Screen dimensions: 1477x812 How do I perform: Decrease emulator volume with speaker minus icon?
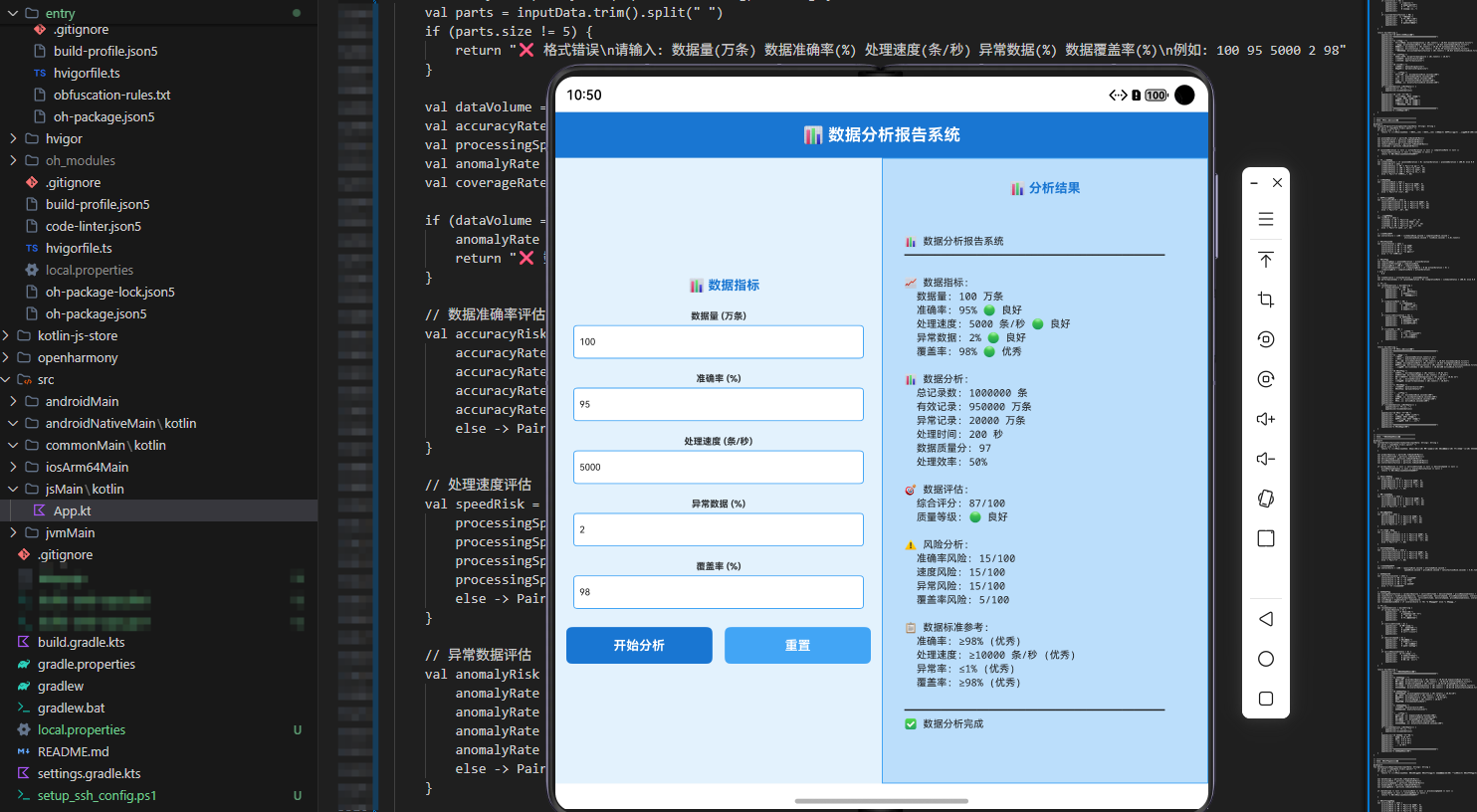1266,459
